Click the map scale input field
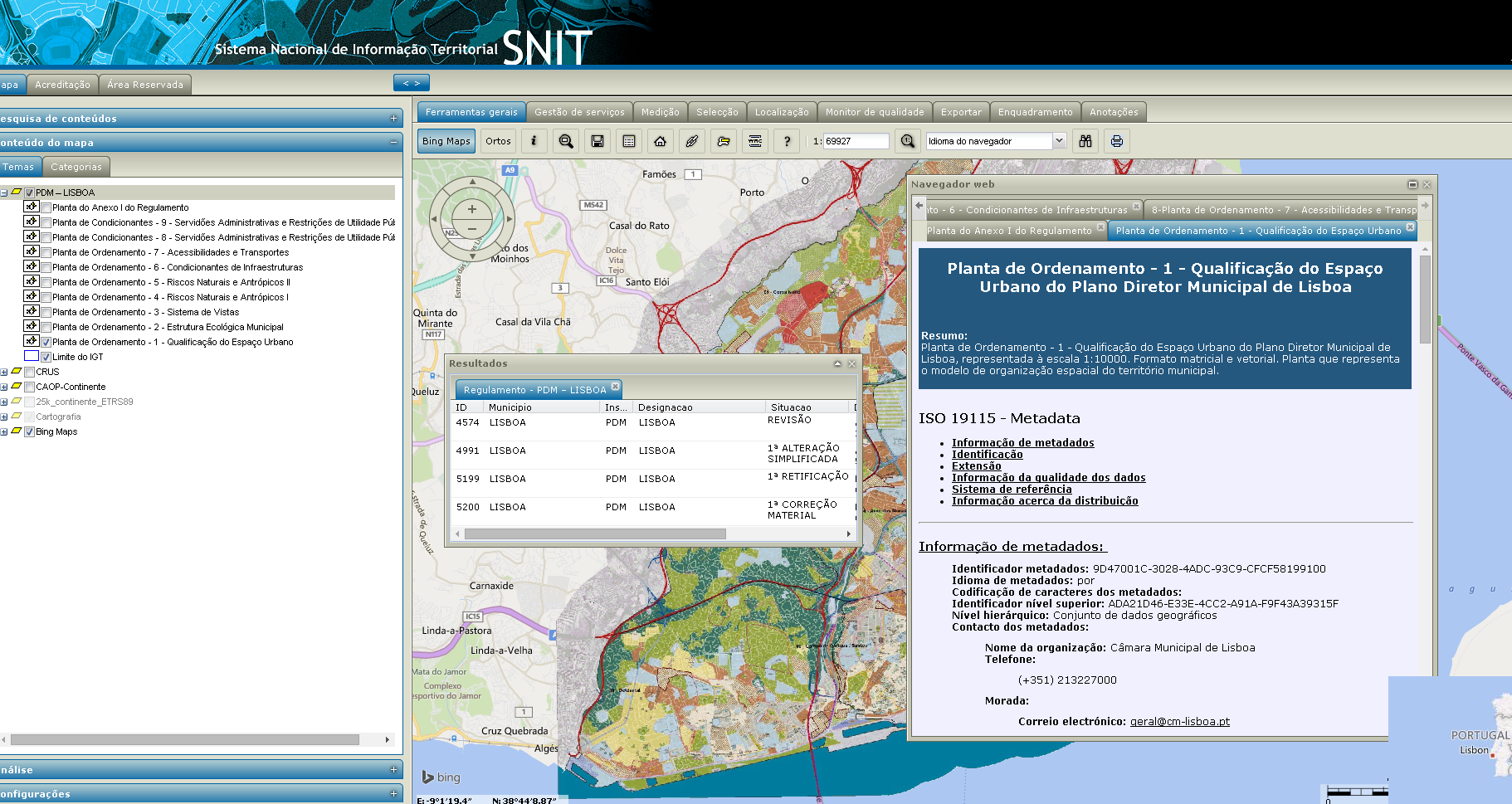Screen dimensions: 1512x804 856,141
